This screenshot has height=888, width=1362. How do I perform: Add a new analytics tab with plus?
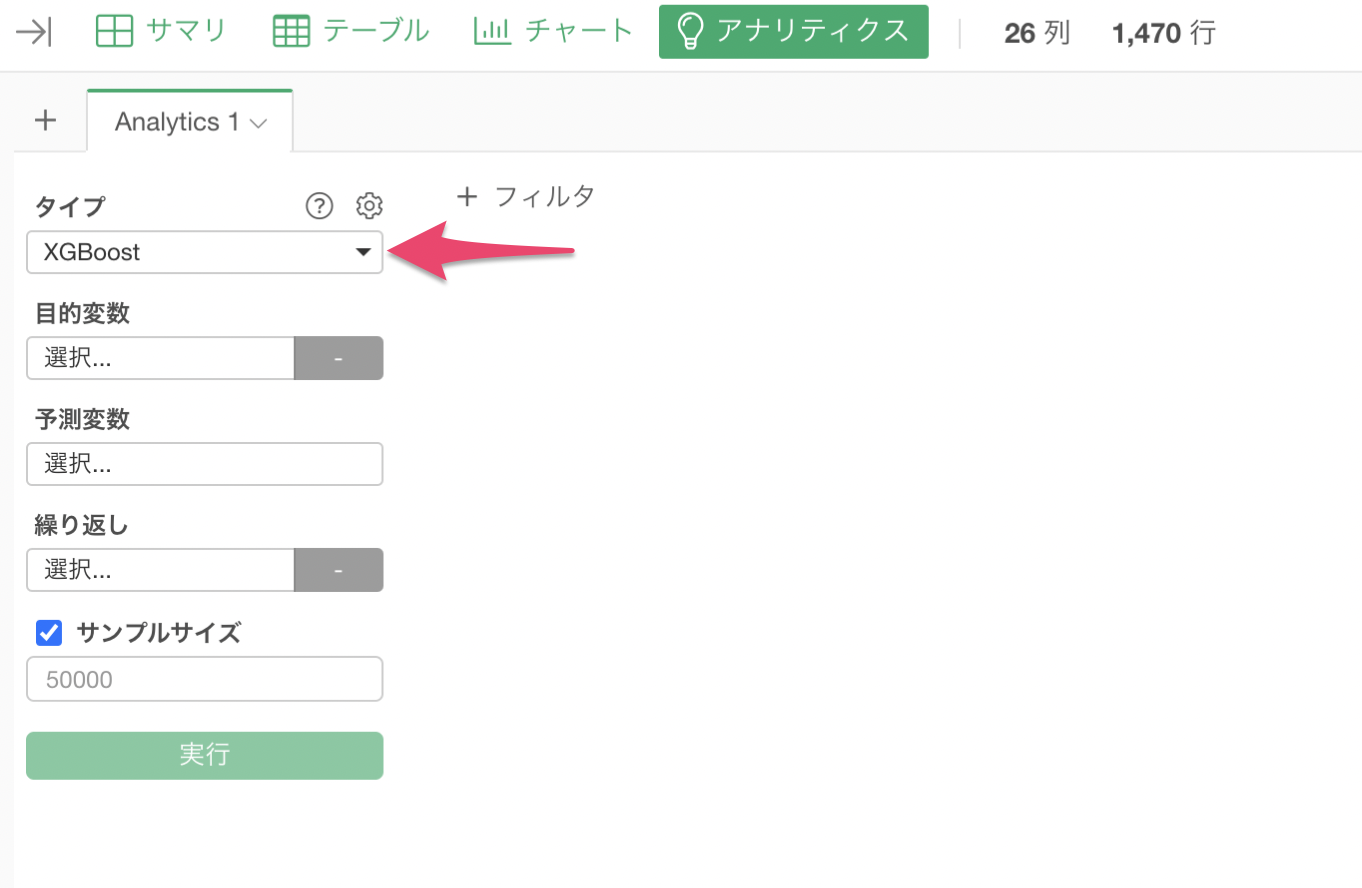point(45,121)
